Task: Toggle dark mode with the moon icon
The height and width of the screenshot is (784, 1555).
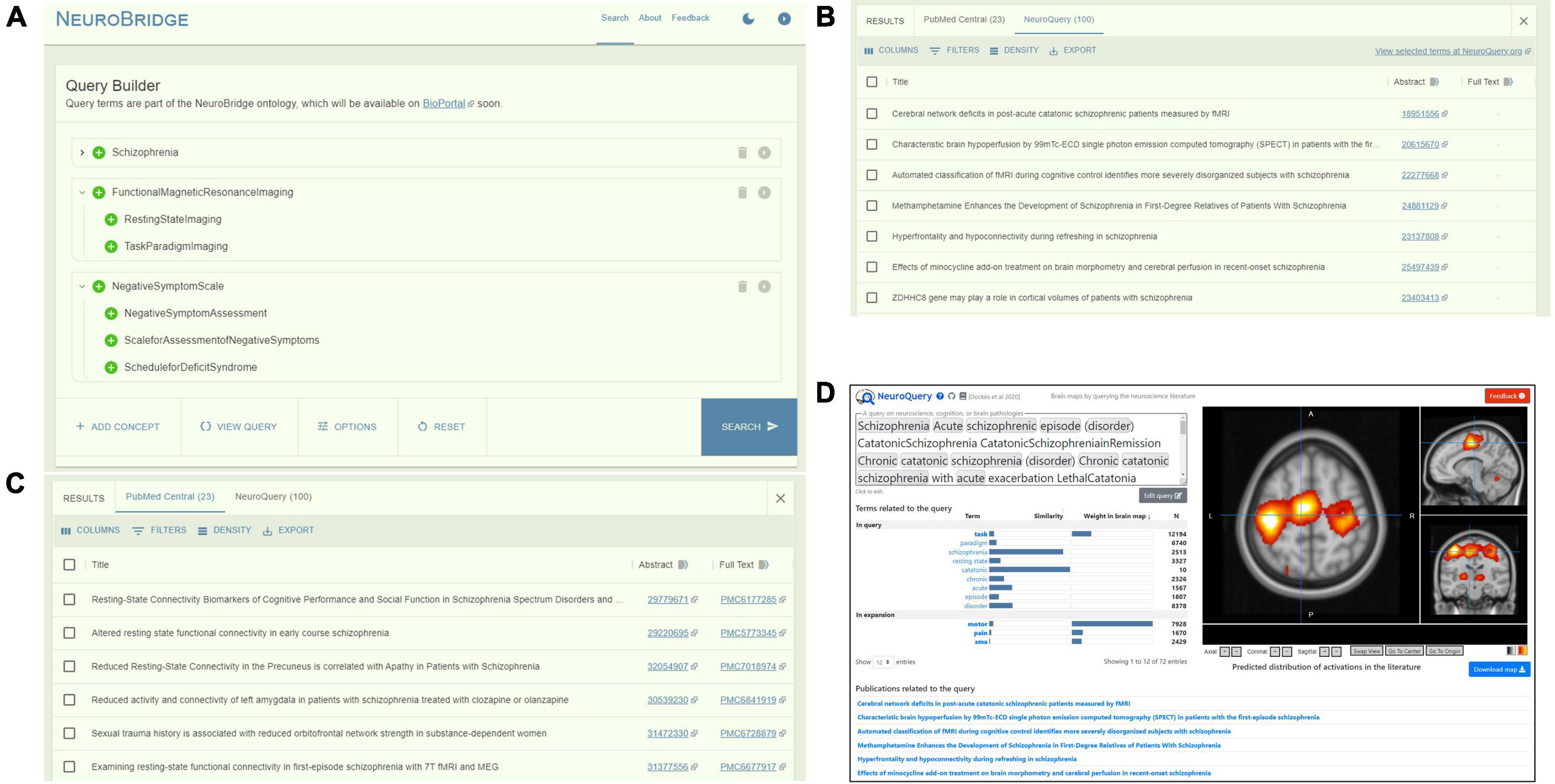Action: 748,19
